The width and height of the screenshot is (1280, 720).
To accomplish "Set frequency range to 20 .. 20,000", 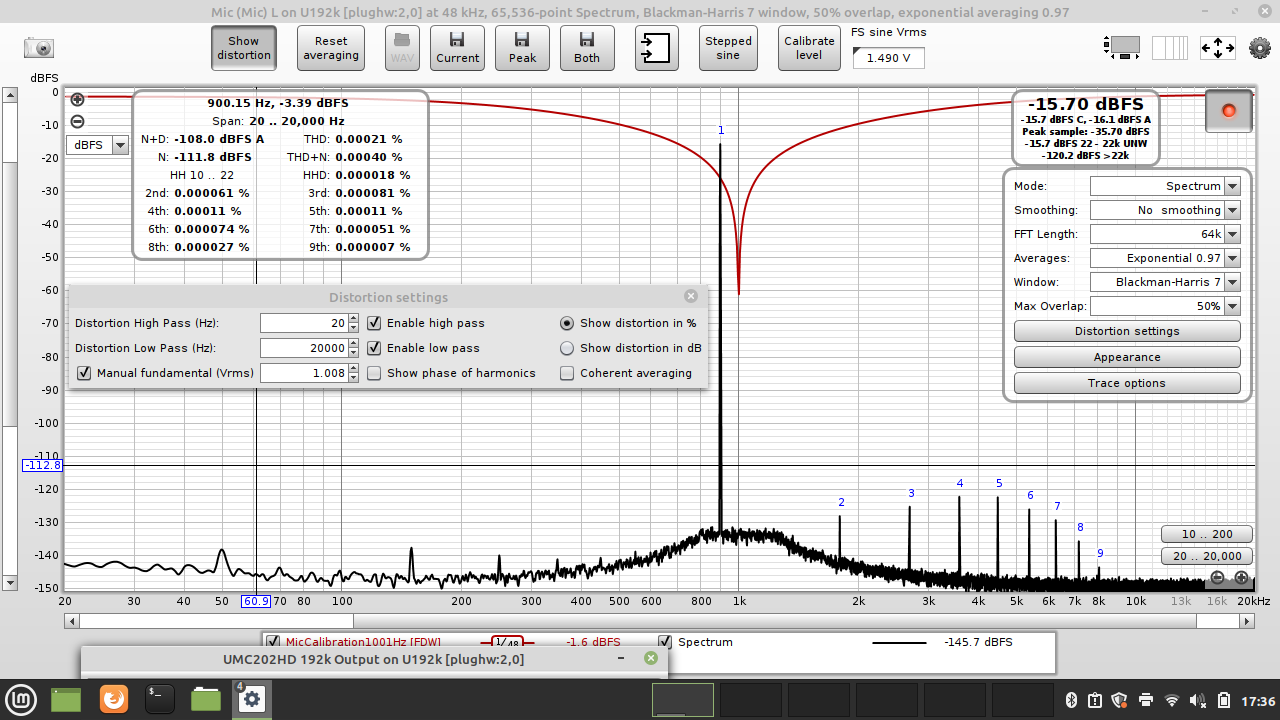I will (x=1207, y=556).
